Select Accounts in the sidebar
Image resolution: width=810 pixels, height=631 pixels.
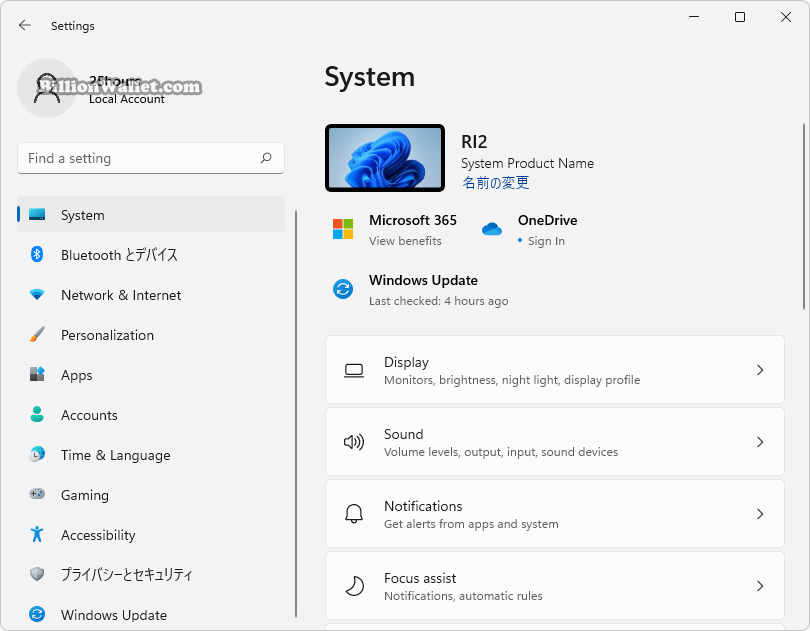click(151, 414)
